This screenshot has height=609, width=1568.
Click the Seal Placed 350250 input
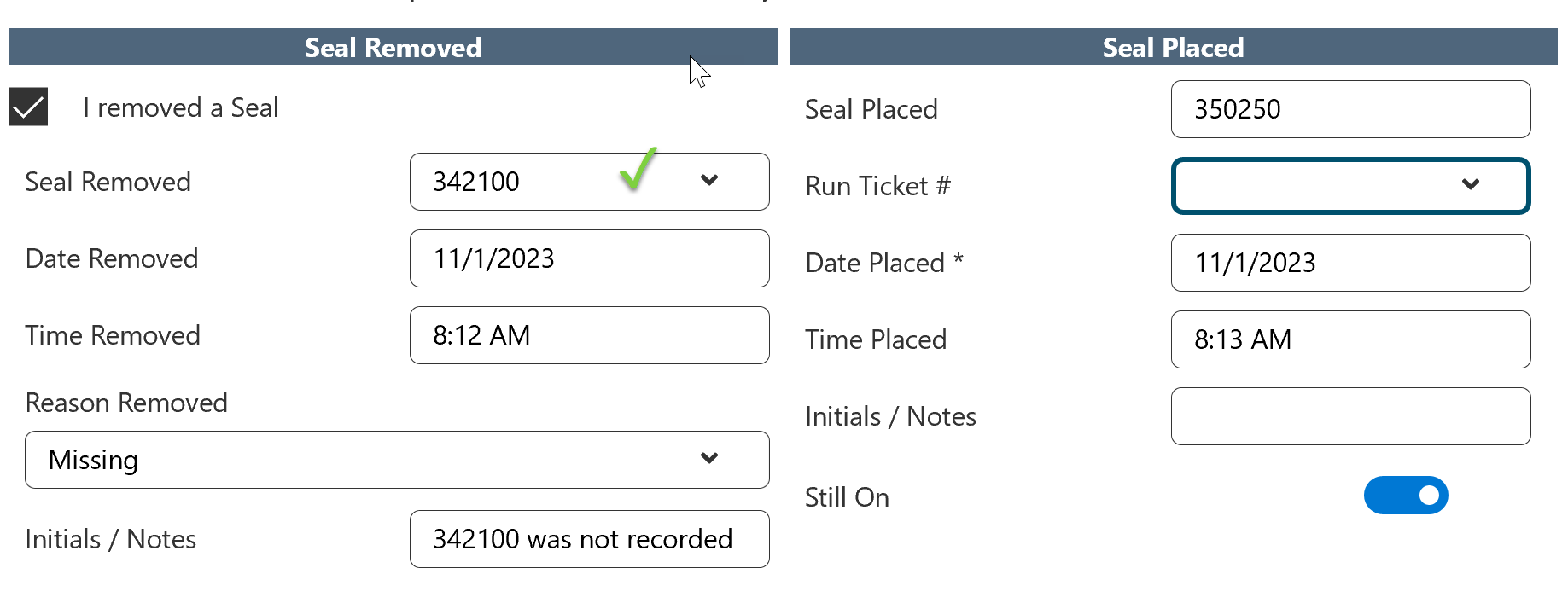[x=1350, y=109]
